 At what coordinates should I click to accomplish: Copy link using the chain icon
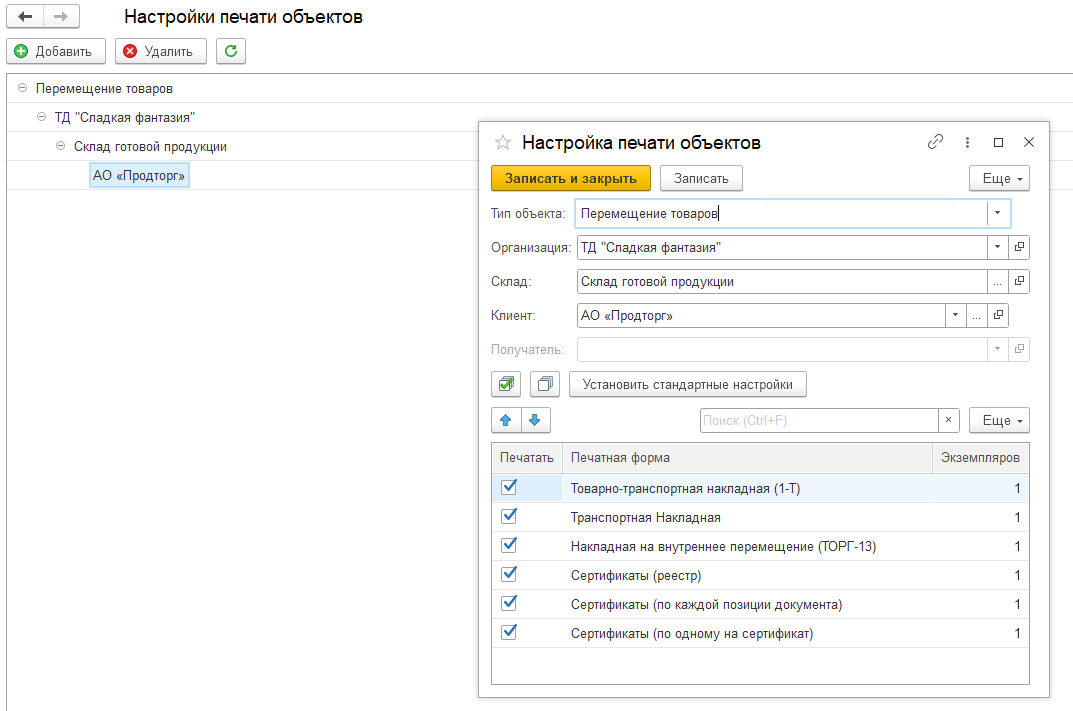[935, 142]
